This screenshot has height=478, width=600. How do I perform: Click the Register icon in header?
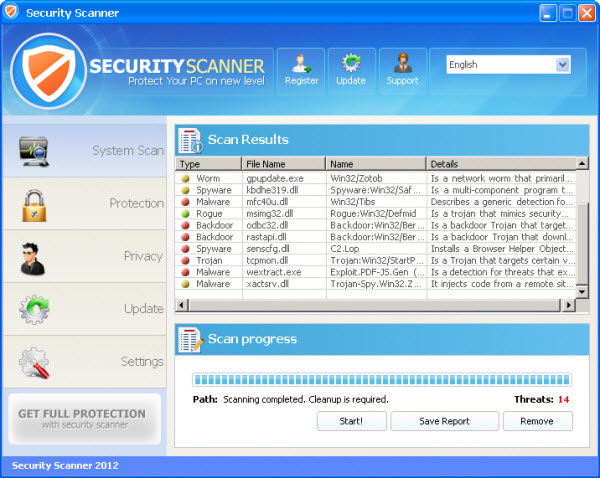point(300,64)
